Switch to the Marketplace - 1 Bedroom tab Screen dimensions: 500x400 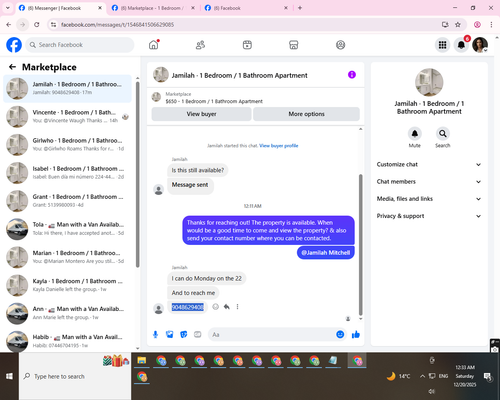point(153,8)
